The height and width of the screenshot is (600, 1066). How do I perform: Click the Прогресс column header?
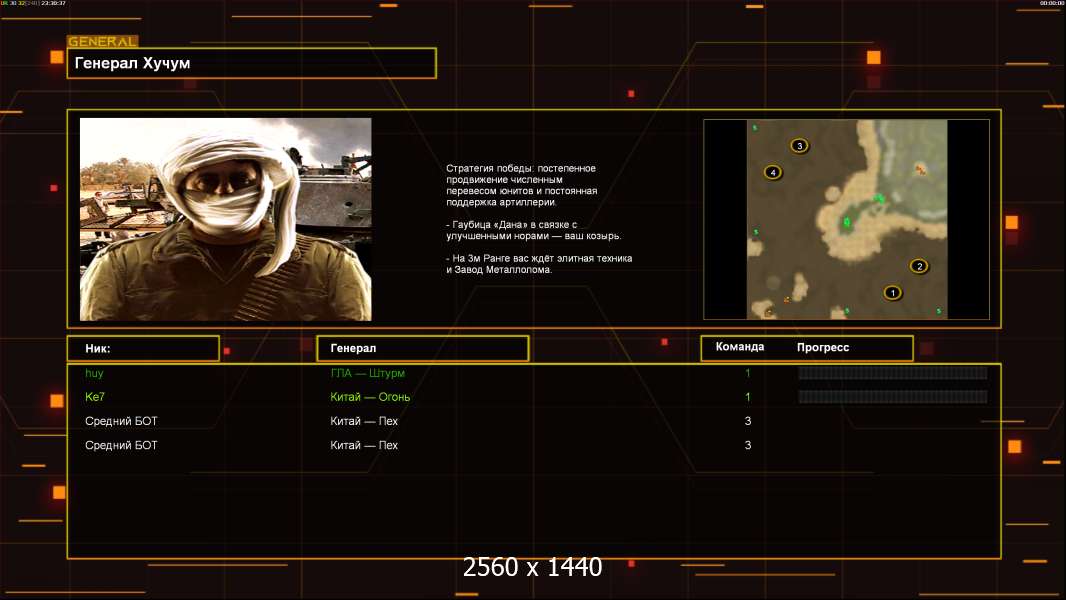(x=823, y=348)
